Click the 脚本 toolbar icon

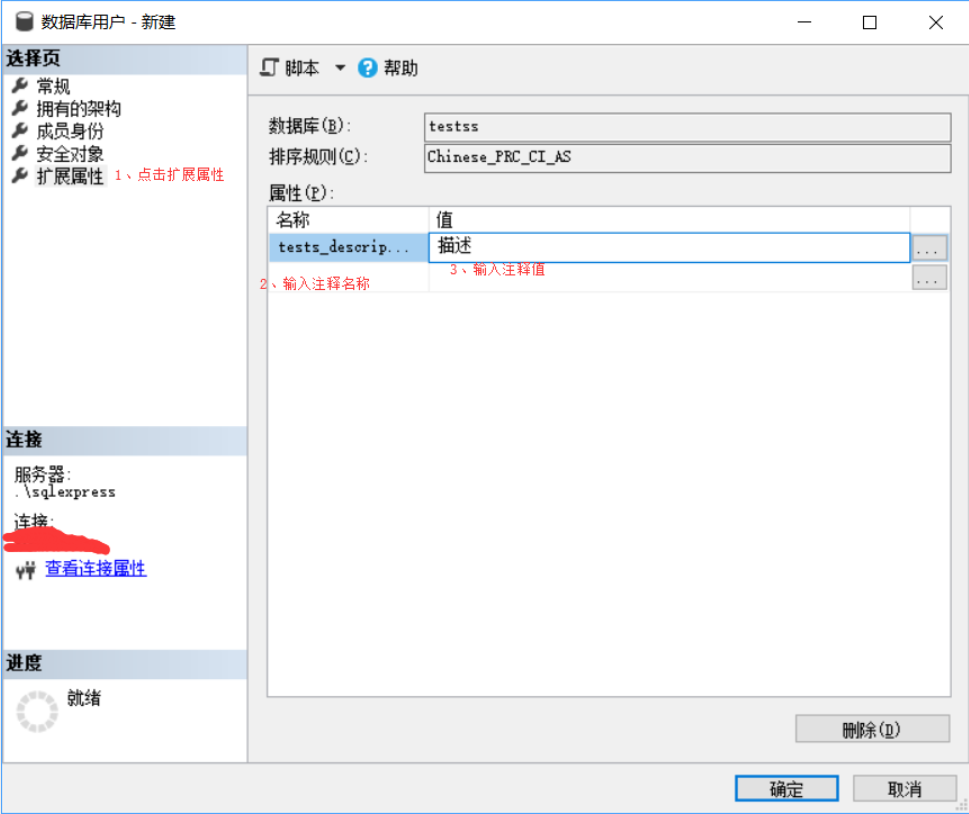(x=268, y=68)
